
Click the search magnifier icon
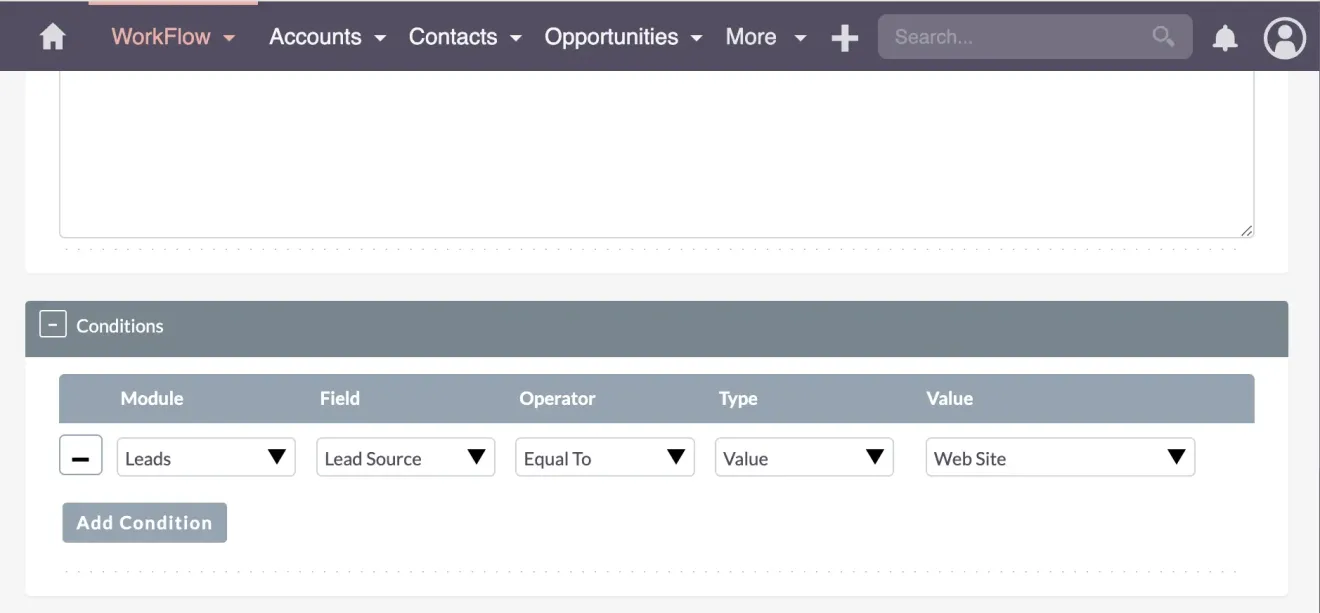click(x=1162, y=36)
